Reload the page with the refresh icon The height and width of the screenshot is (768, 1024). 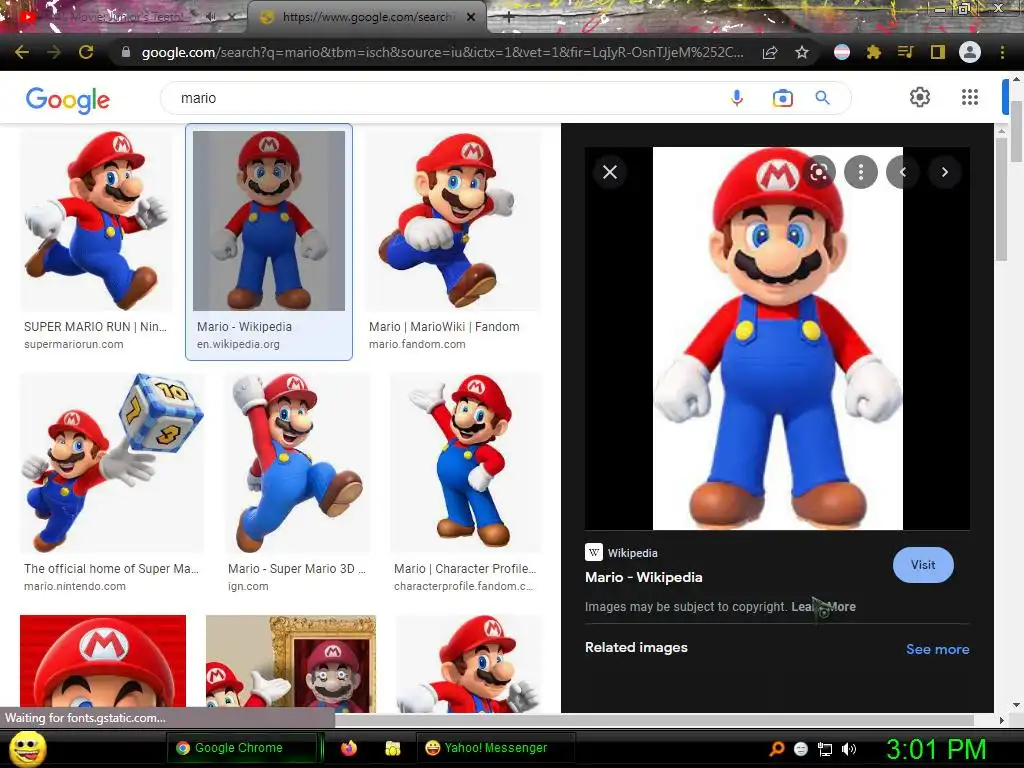pos(86,52)
